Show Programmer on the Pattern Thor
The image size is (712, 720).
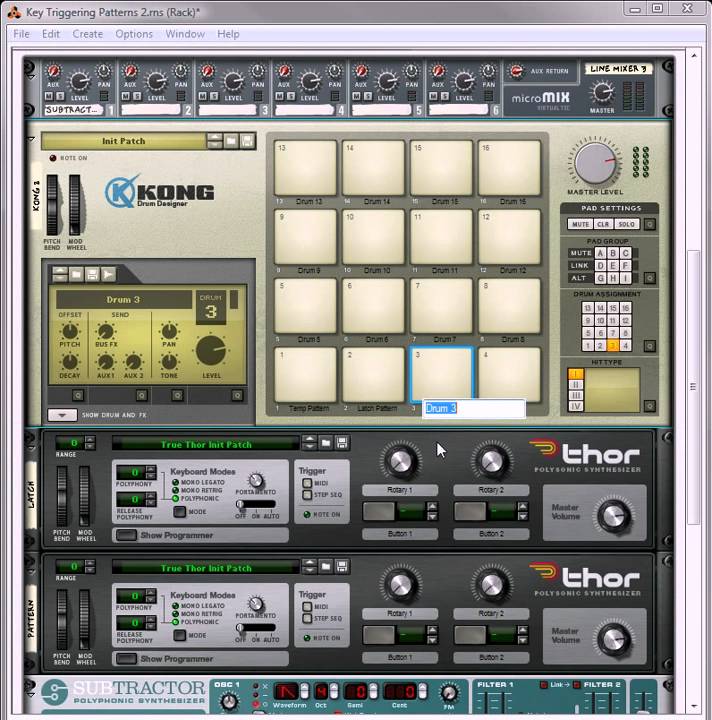(x=126, y=658)
